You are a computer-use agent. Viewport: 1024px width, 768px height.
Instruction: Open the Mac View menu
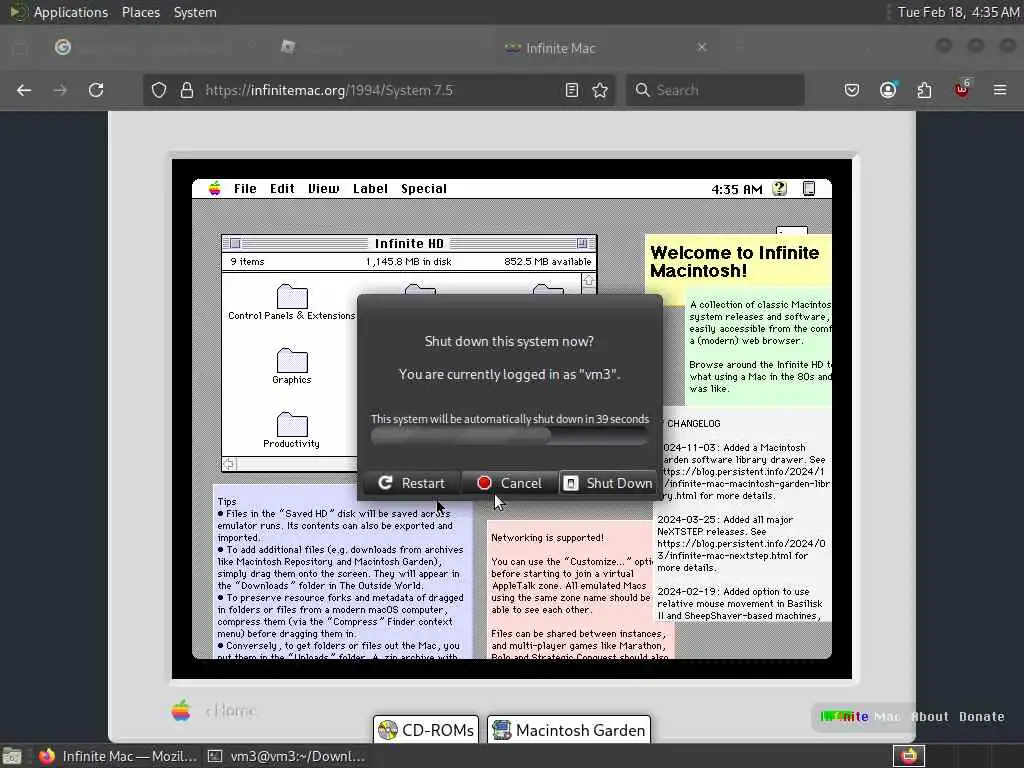pos(323,189)
